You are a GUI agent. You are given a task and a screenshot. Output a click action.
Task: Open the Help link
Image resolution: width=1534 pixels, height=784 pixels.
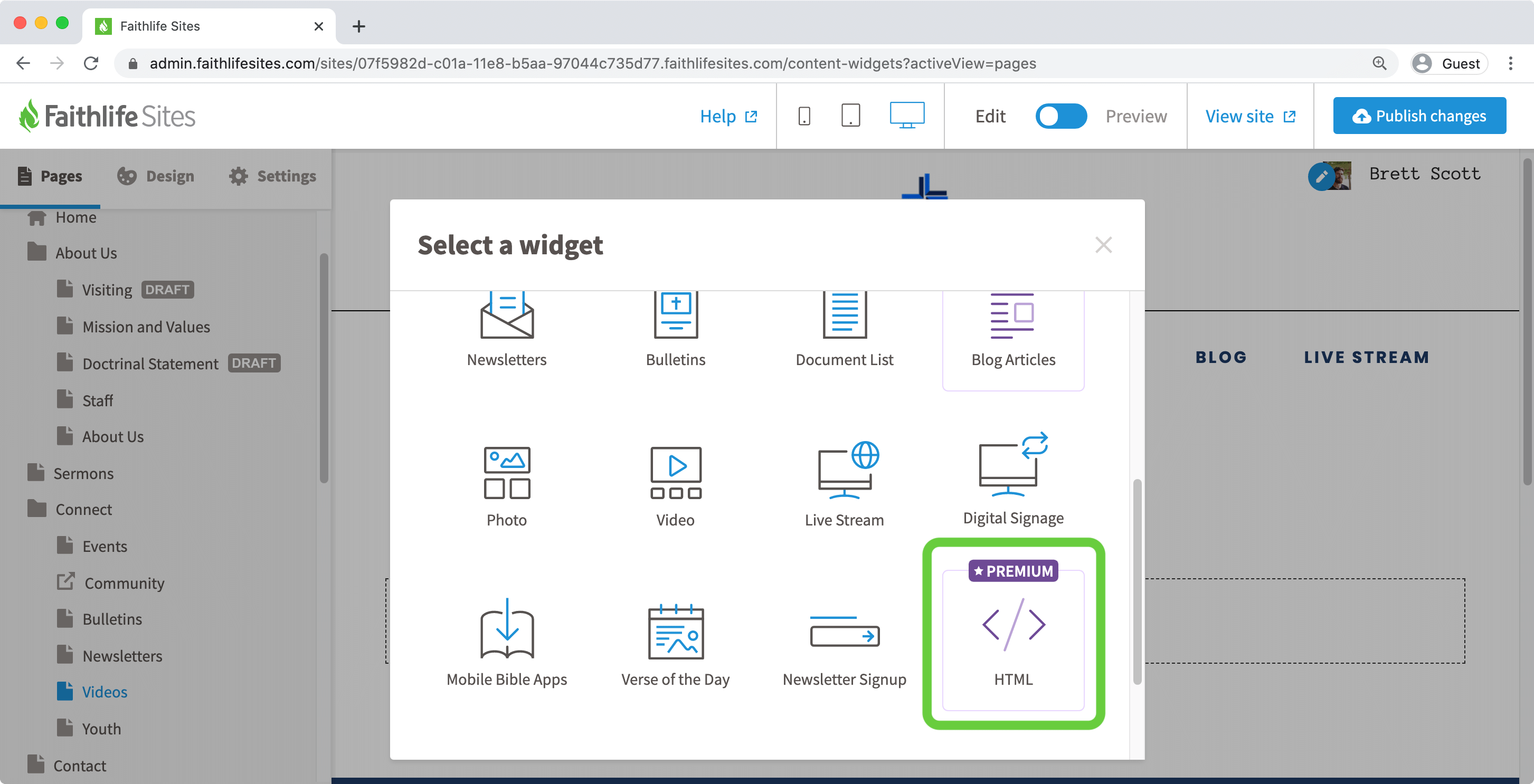pyautogui.click(x=728, y=116)
